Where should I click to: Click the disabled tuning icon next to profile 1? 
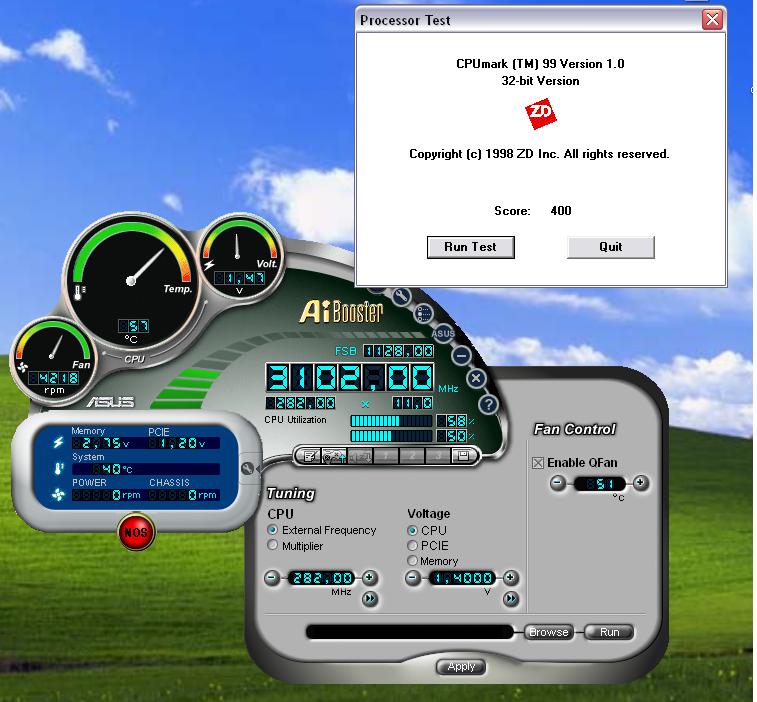coord(360,456)
